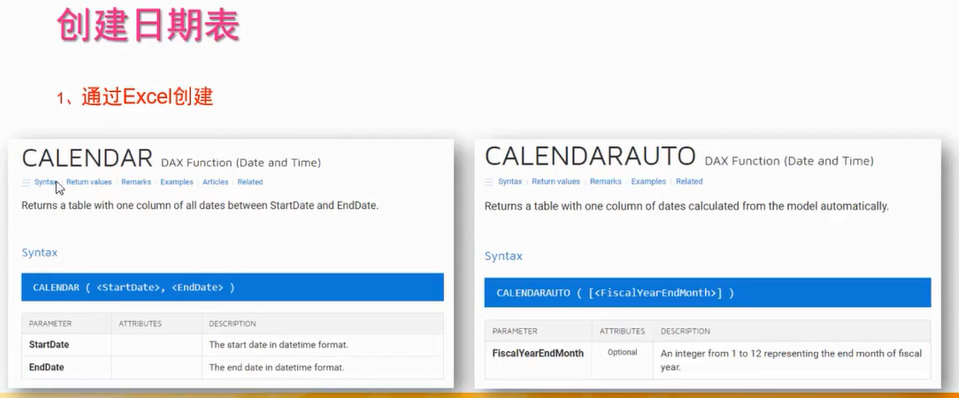Click 'The start date in datetime format.' description
Viewport: 959px width, 398px height.
[x=278, y=345]
